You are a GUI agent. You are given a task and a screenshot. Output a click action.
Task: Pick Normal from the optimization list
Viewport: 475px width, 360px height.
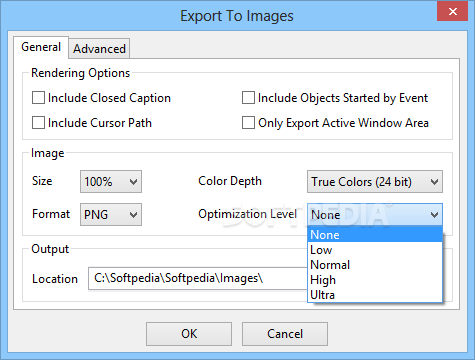tap(375, 265)
